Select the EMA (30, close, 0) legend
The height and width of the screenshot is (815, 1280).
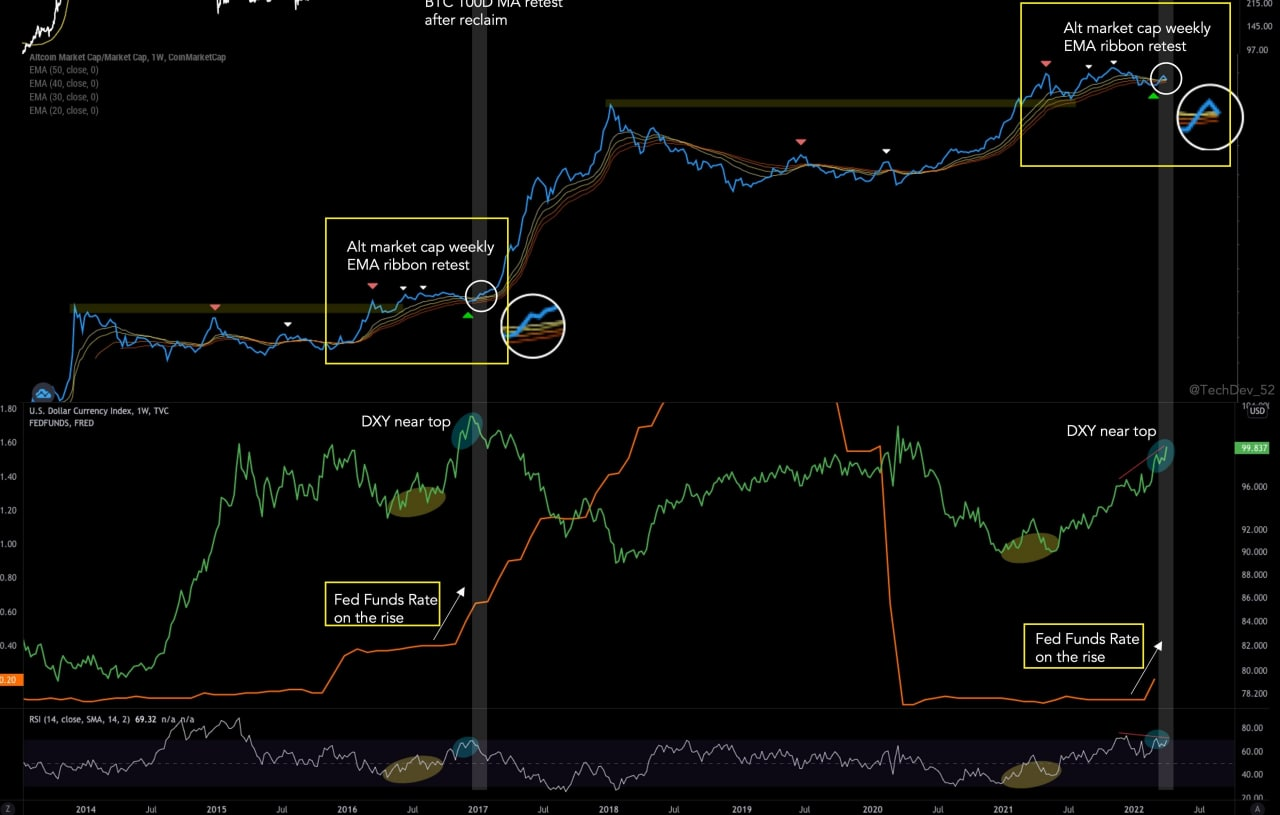point(64,97)
